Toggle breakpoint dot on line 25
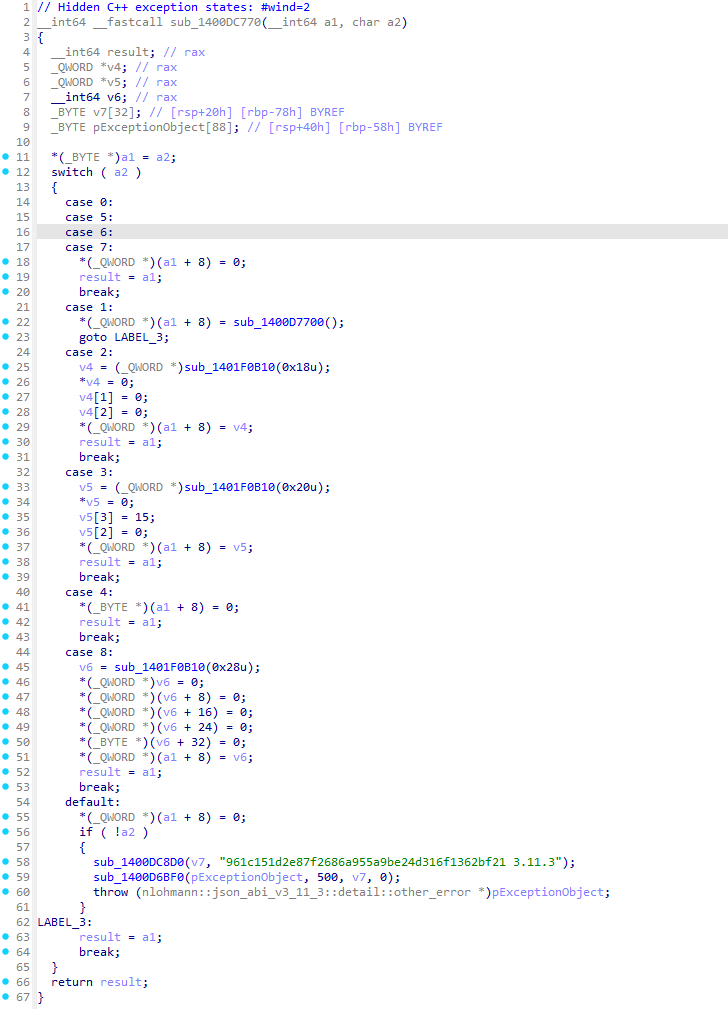Viewport: 728px width, 1009px height. click(6, 367)
